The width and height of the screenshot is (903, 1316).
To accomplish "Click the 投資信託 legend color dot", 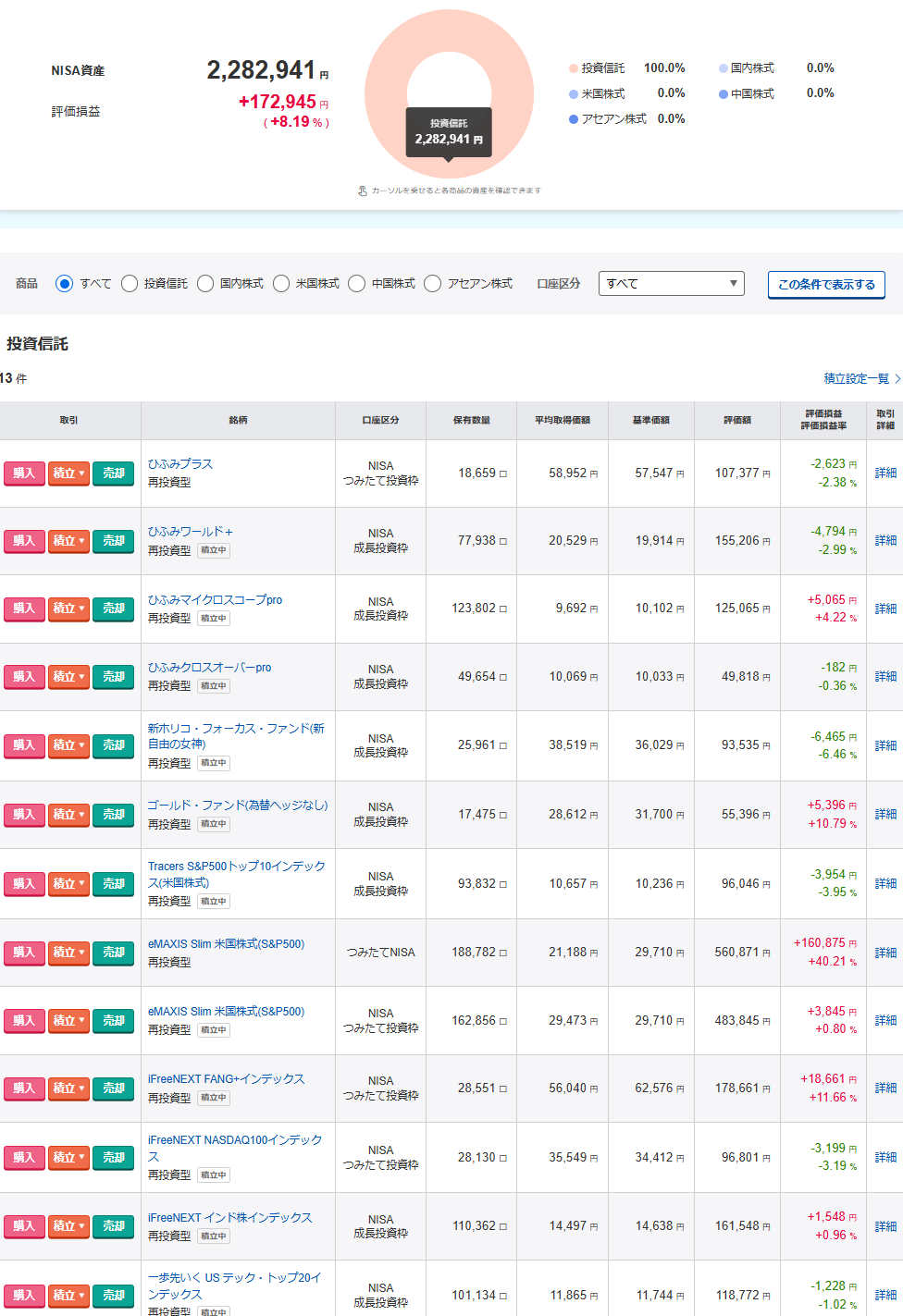I will pyautogui.click(x=574, y=68).
